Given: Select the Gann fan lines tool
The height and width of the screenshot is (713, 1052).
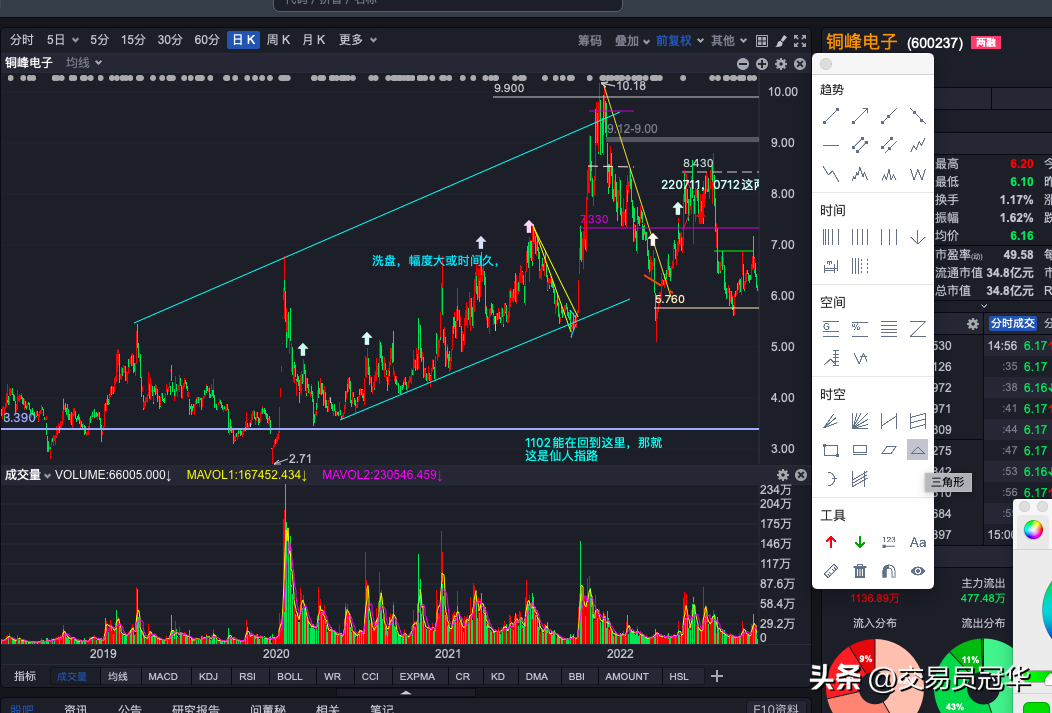Looking at the screenshot, I should pos(860,421).
